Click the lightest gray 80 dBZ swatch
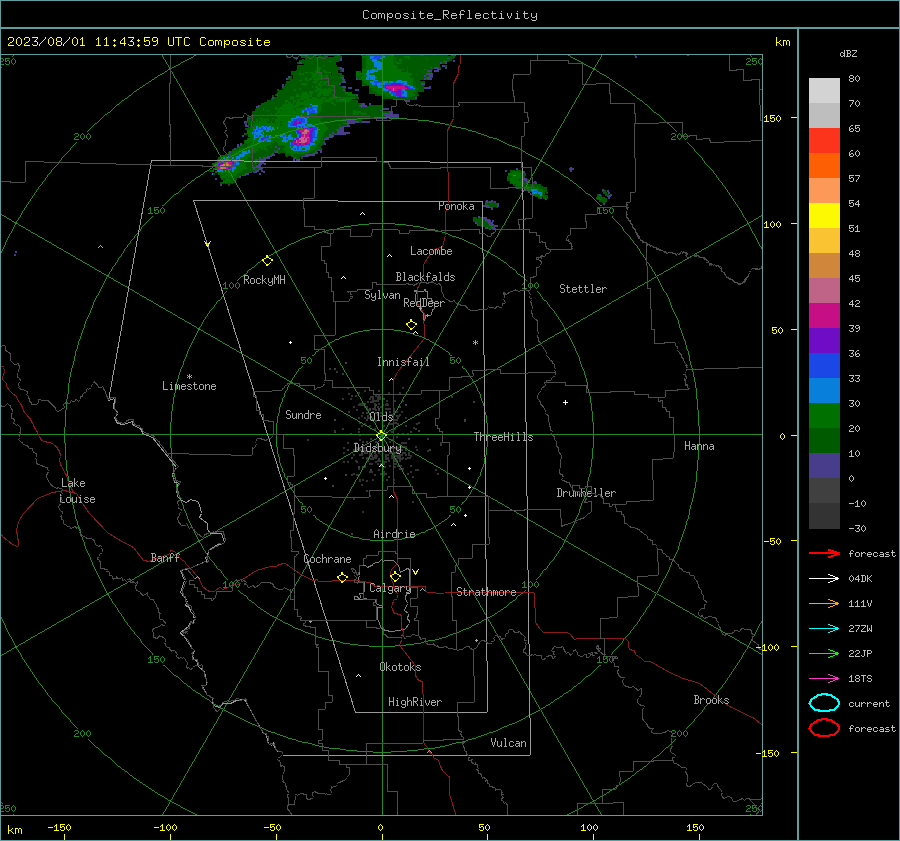This screenshot has height=841, width=900. pyautogui.click(x=824, y=90)
